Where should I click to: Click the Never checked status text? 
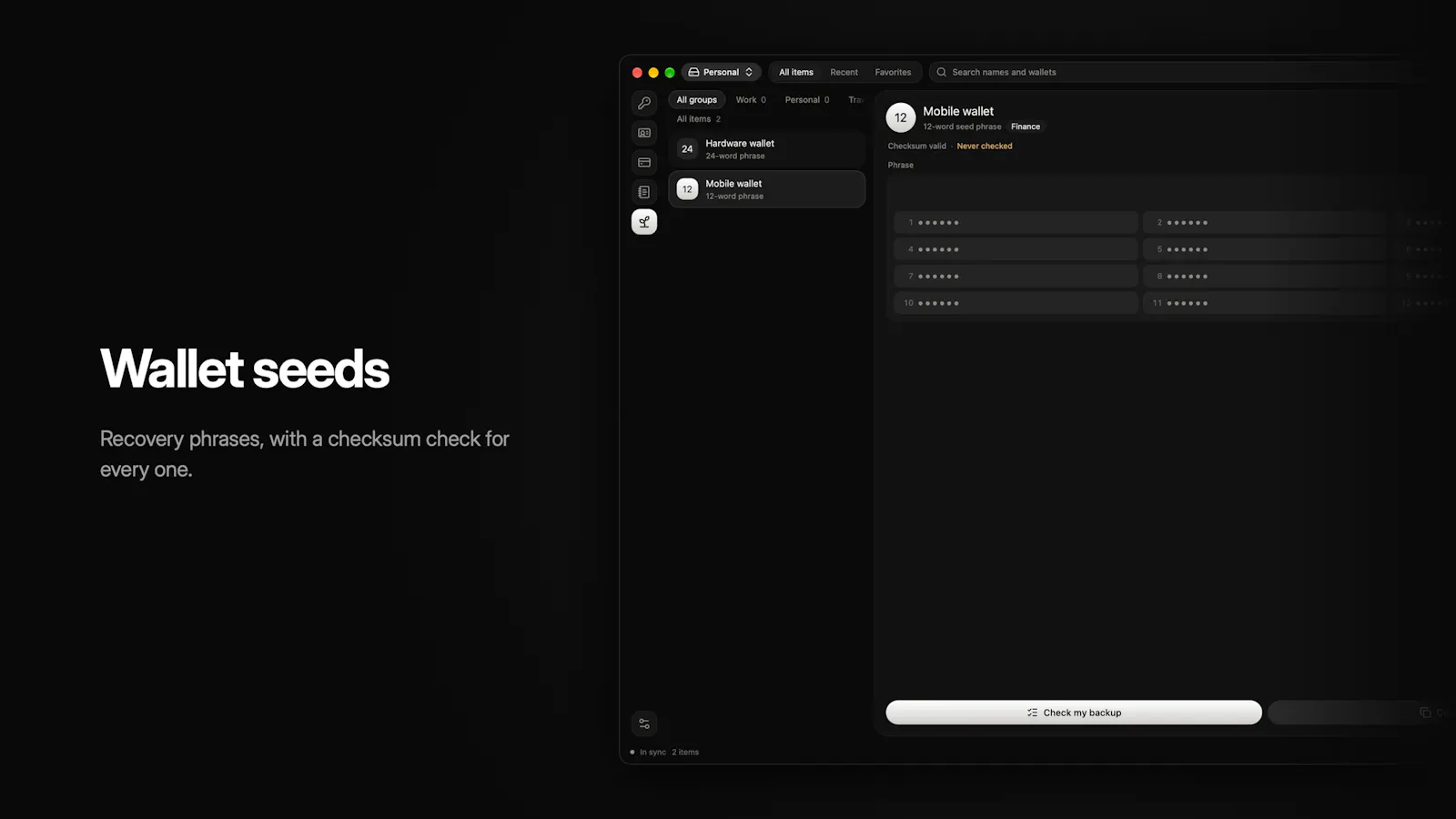tap(985, 146)
